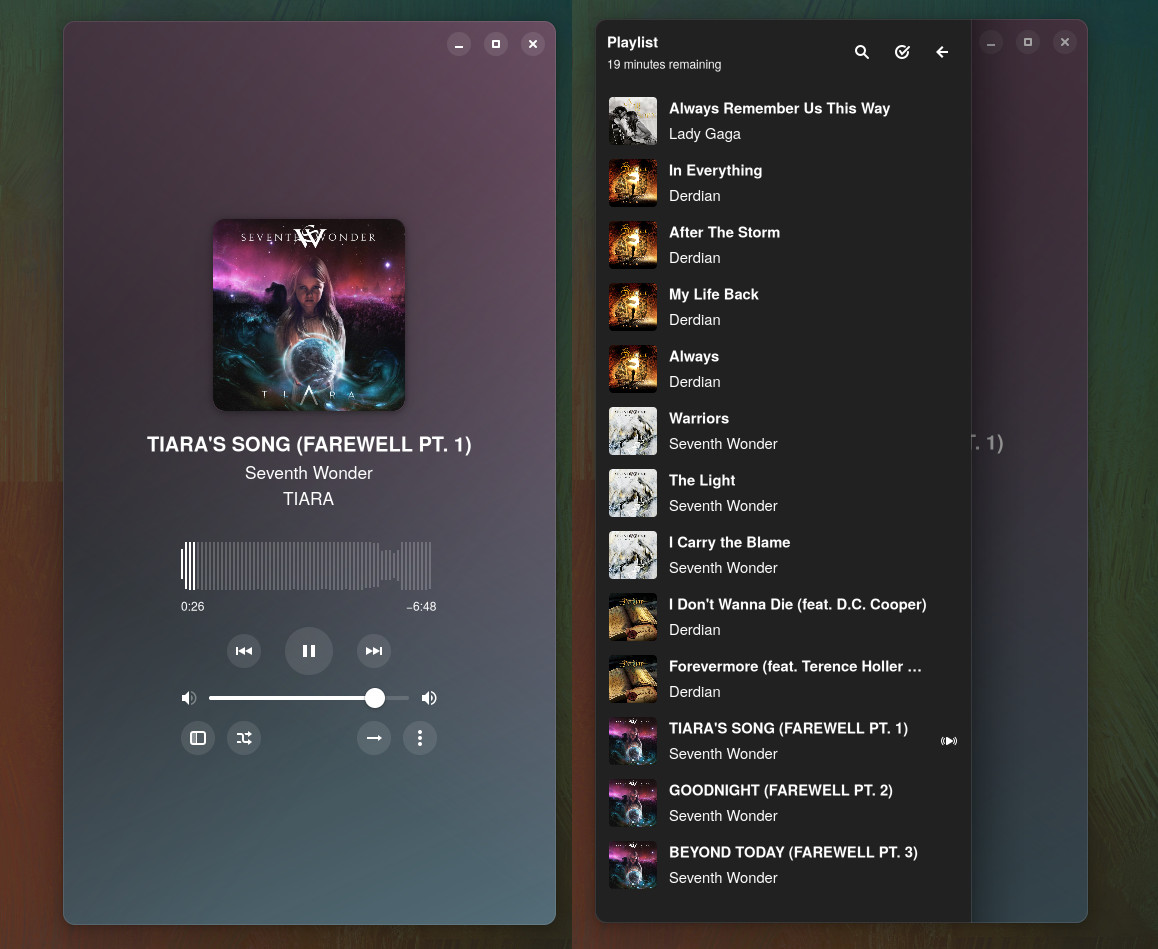The width and height of the screenshot is (1158, 949).
Task: Click the In Everything album thumbnail
Action: pos(633,183)
